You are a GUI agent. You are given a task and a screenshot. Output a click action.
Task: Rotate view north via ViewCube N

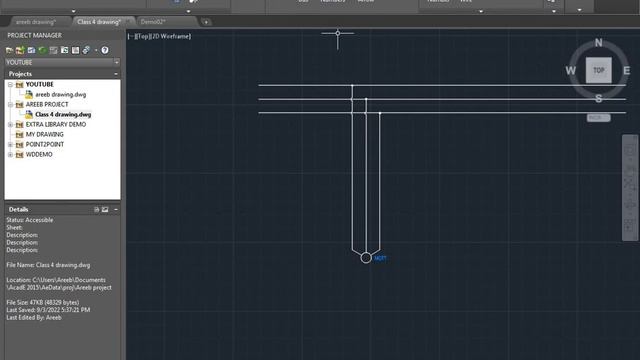(598, 42)
